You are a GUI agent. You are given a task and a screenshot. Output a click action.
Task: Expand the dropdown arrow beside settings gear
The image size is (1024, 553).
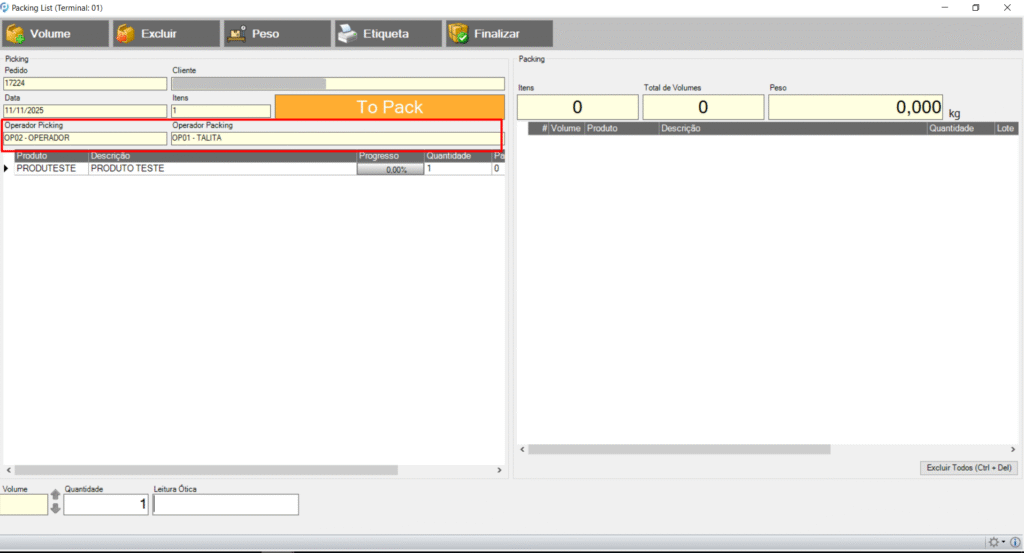click(x=1003, y=542)
